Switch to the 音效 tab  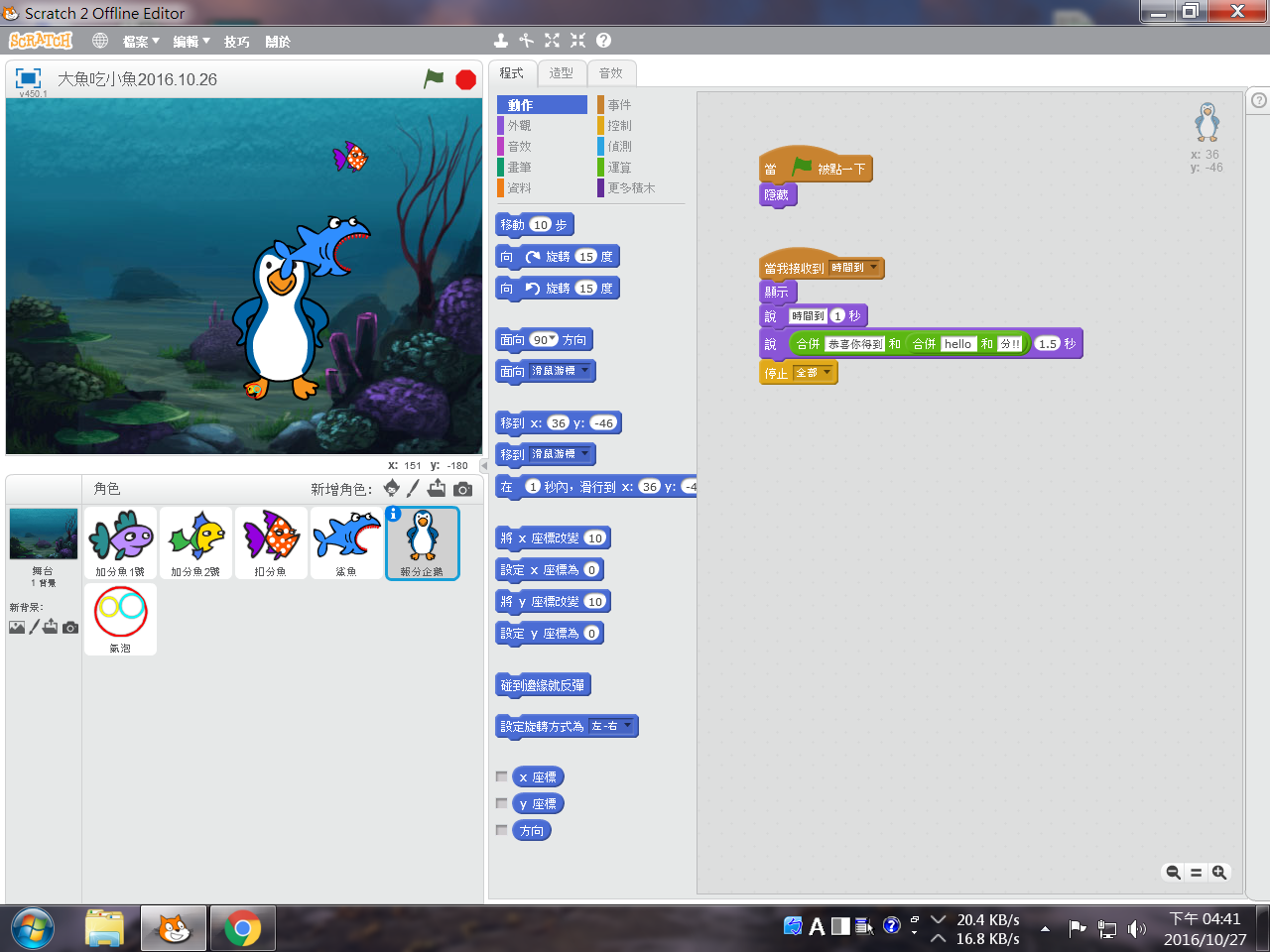611,73
